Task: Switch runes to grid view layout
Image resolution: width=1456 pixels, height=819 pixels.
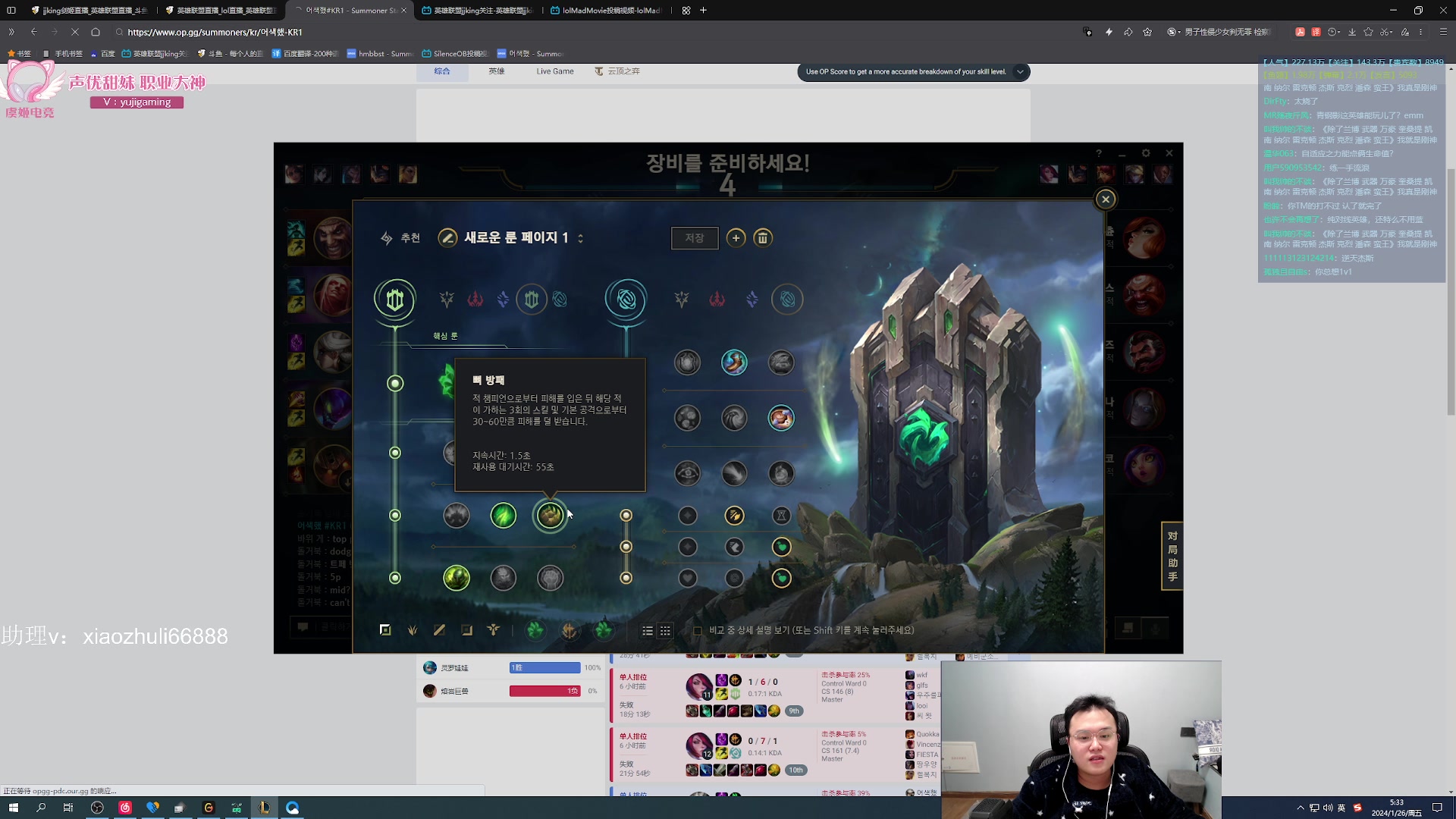Action: [665, 631]
